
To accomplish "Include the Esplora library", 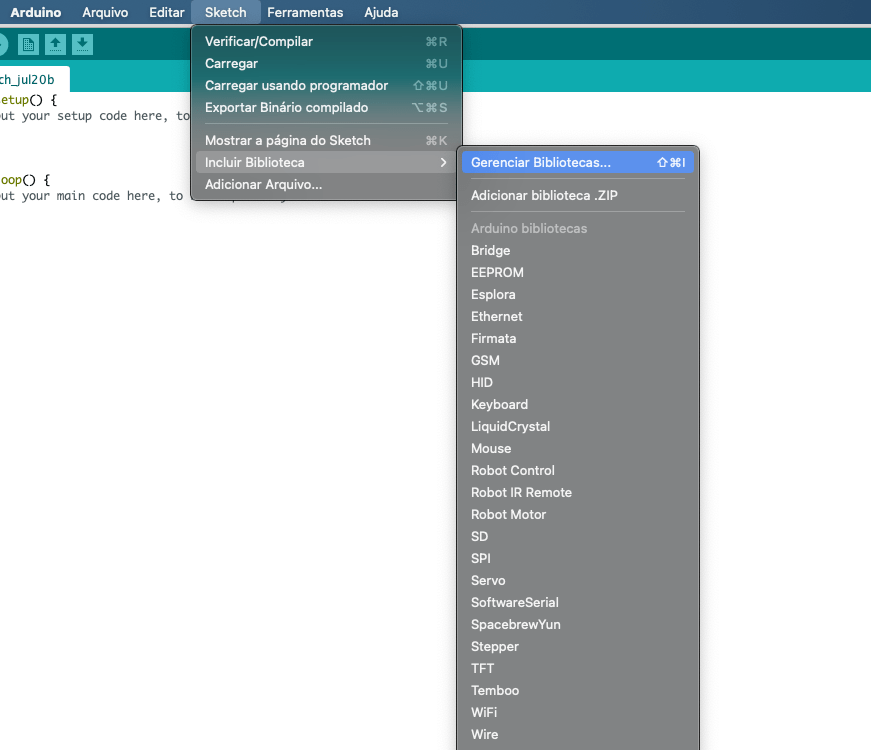I will (x=578, y=294).
